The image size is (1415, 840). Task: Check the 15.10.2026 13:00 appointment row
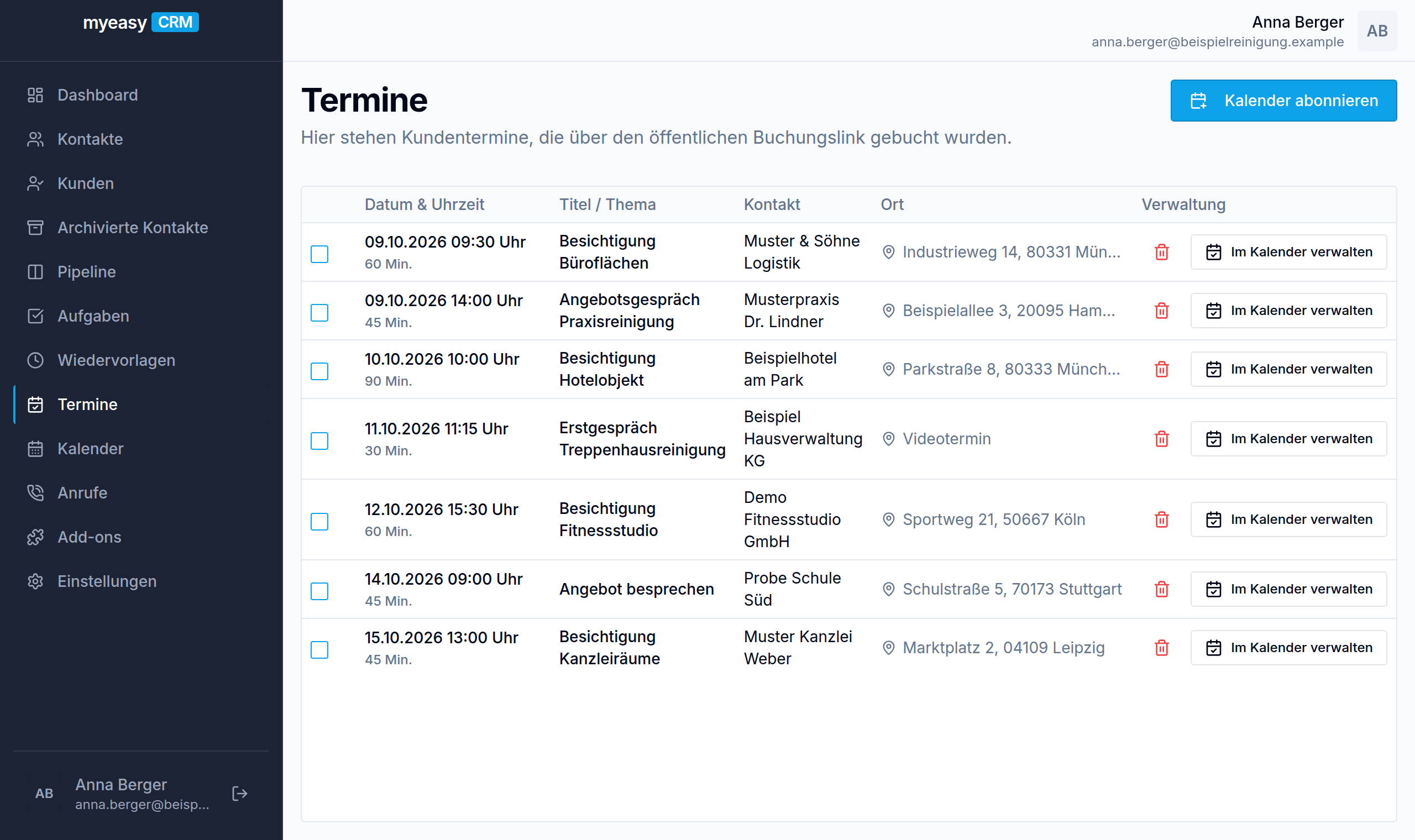point(319,650)
